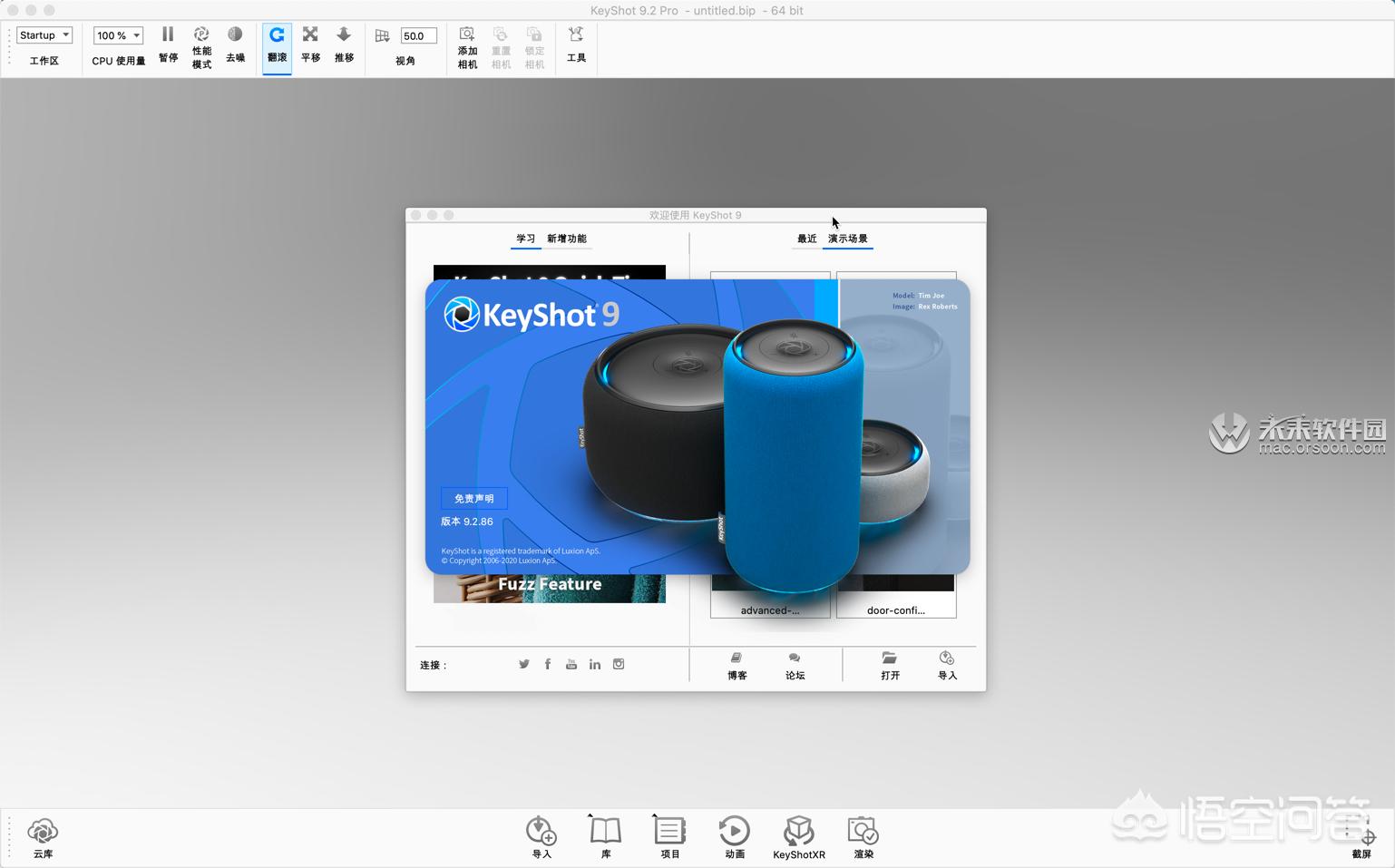The height and width of the screenshot is (868, 1395).
Task: Click the field of view grid icon
Action: coord(382,36)
